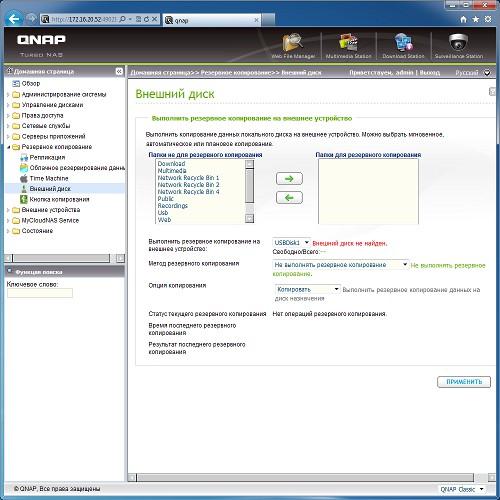Screen dimensions: 500x500
Task: Open Копировать option dropdown
Action: [307, 289]
